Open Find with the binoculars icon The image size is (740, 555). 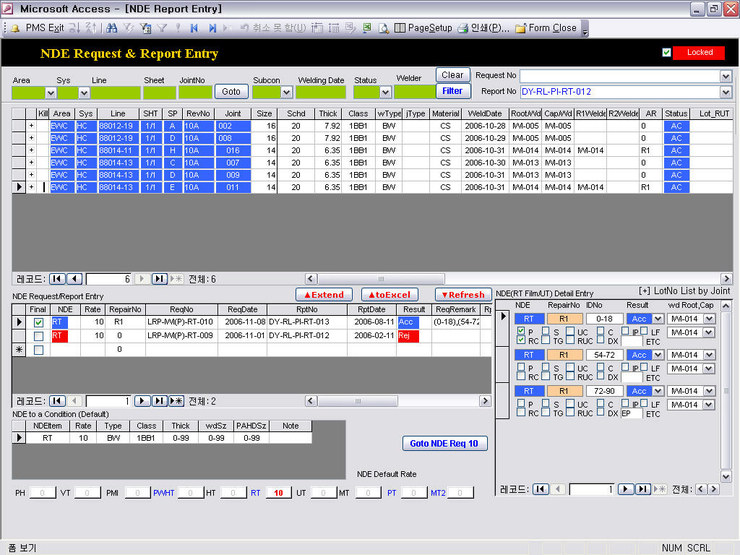click(112, 28)
